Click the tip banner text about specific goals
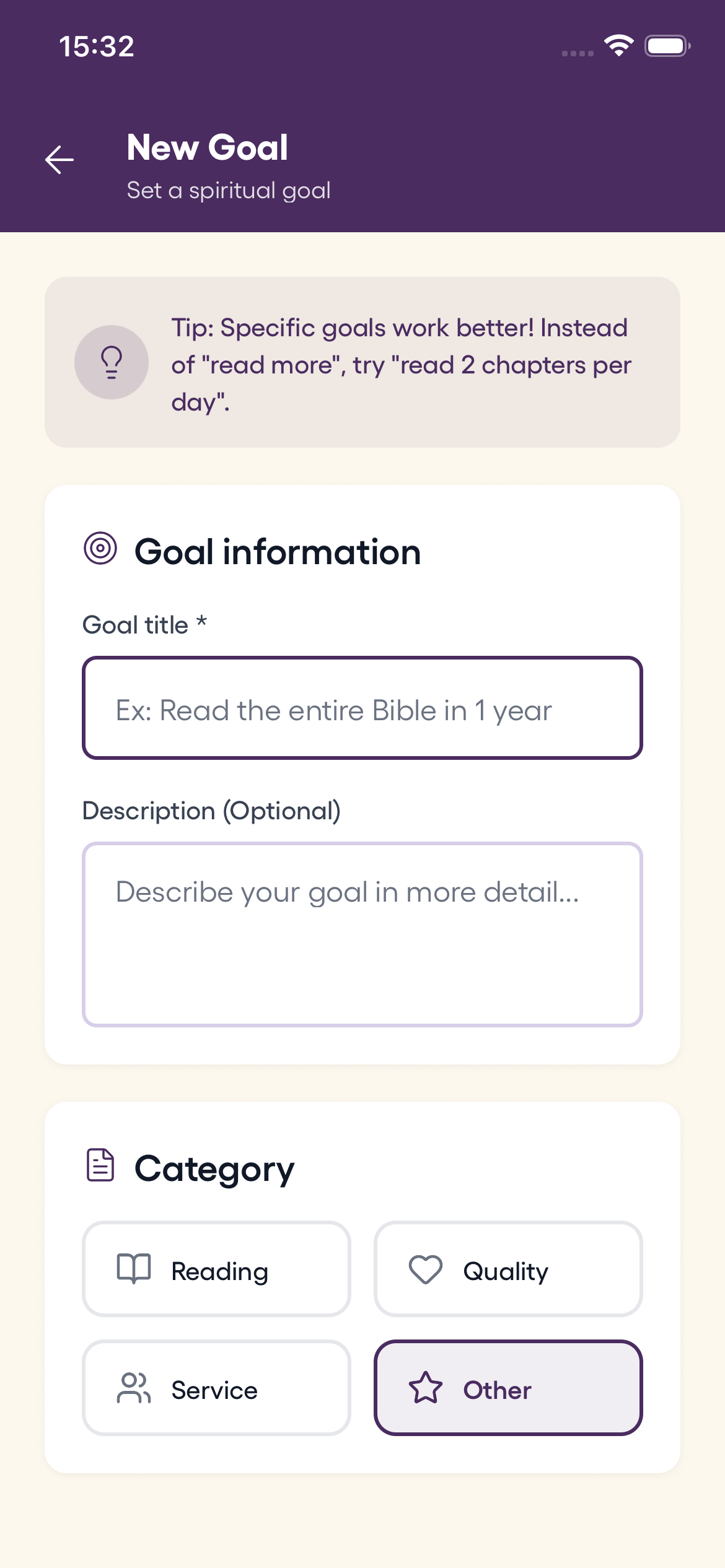The height and width of the screenshot is (1568, 725). click(x=400, y=365)
